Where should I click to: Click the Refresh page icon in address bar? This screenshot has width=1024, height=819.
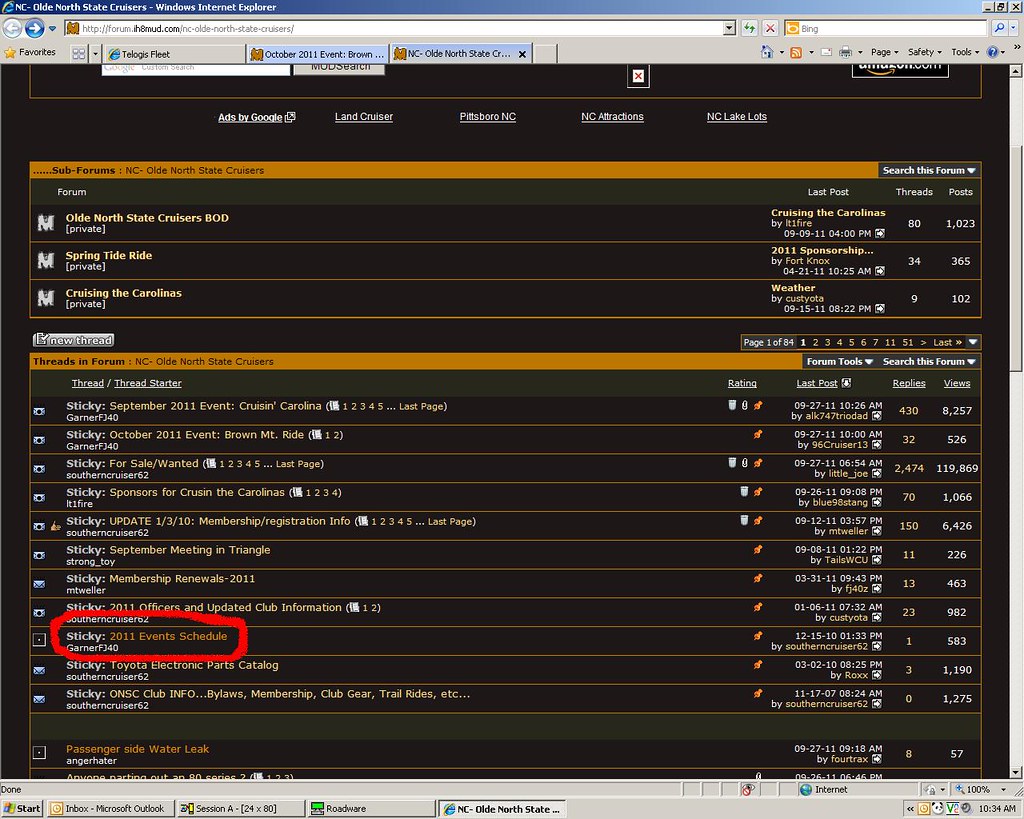coord(748,28)
